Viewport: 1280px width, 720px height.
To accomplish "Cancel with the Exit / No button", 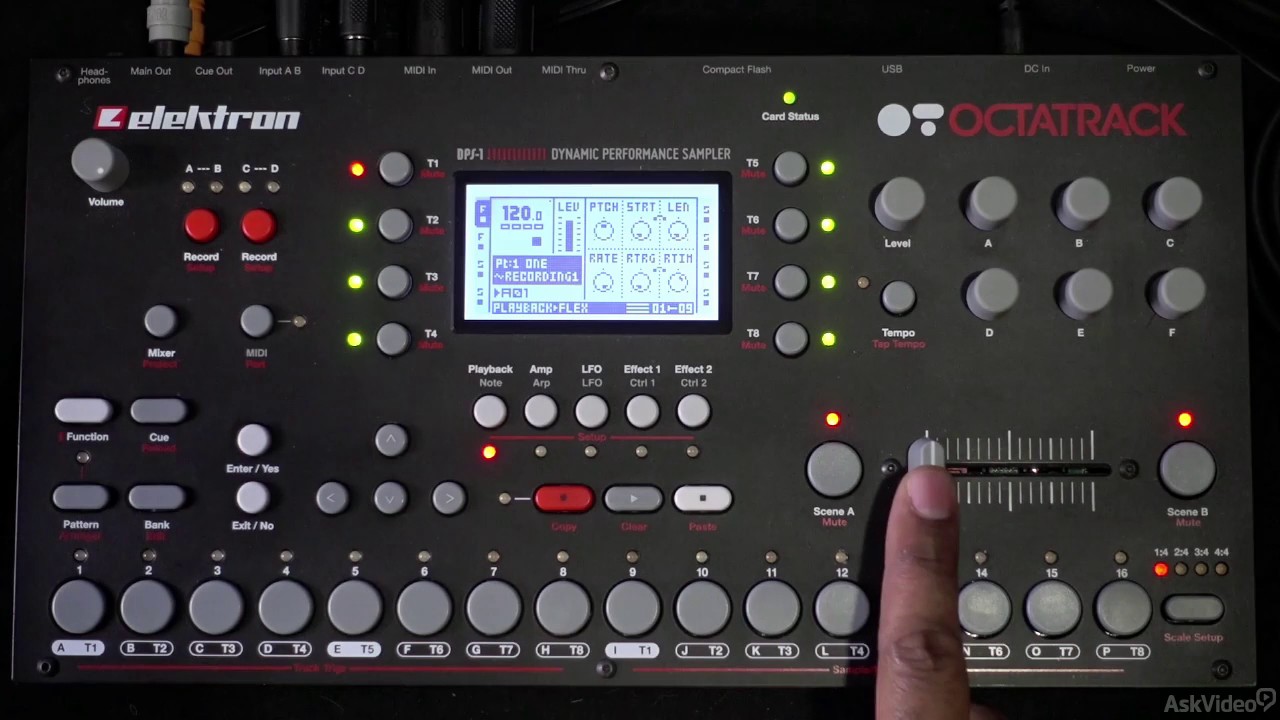I will [252, 497].
